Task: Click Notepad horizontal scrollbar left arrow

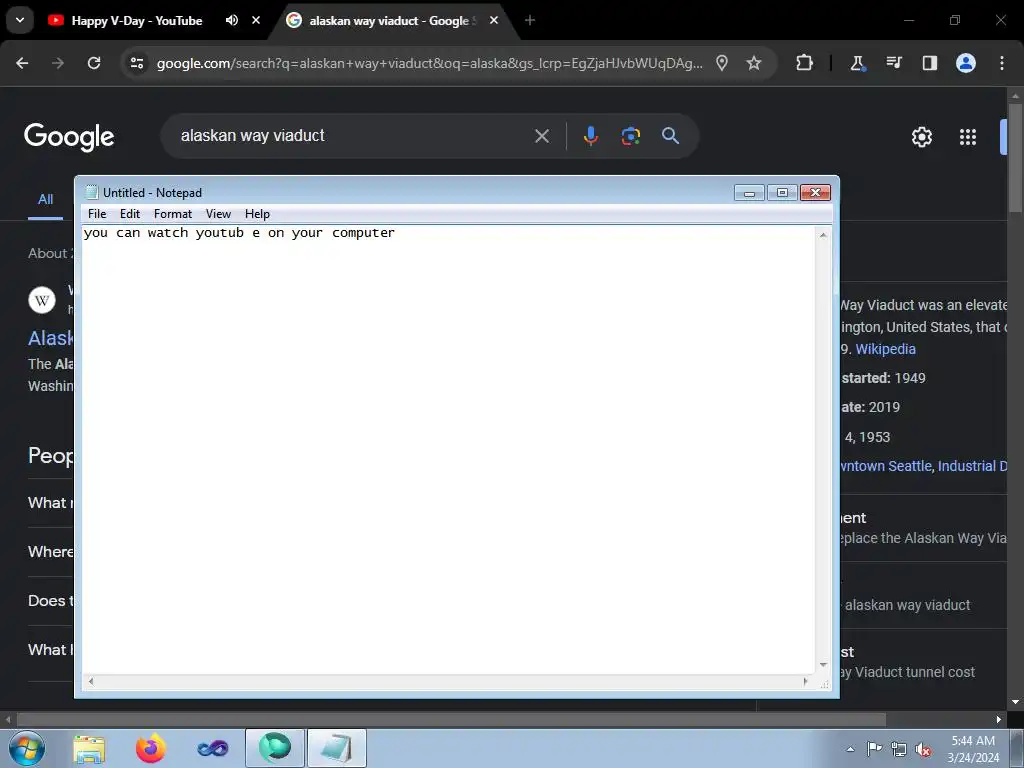Action: (91, 682)
